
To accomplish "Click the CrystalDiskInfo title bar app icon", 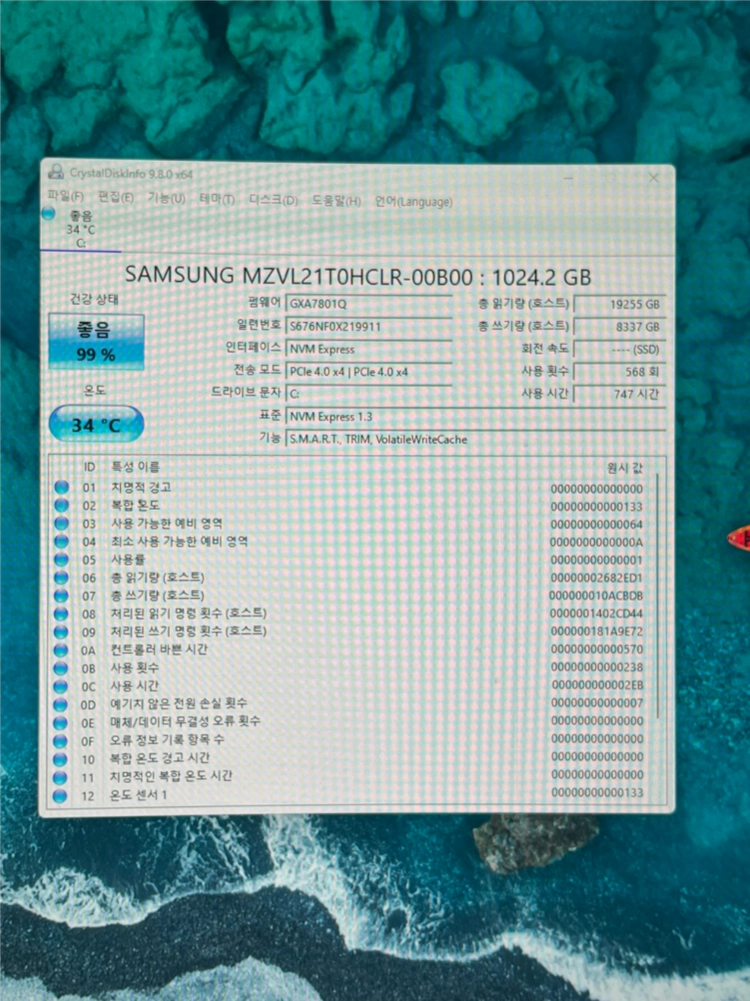I will (x=56, y=172).
